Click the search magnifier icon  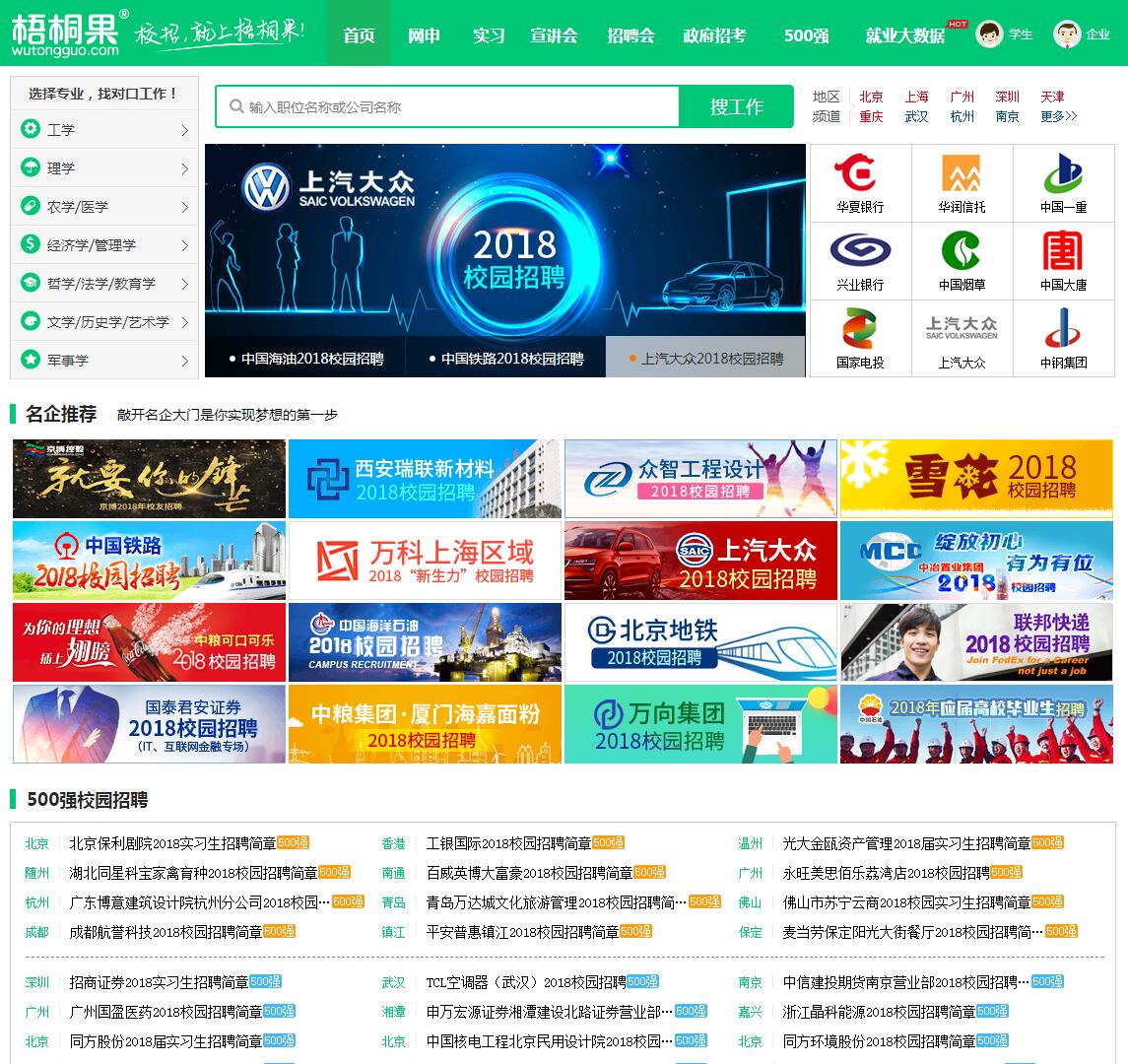236,106
